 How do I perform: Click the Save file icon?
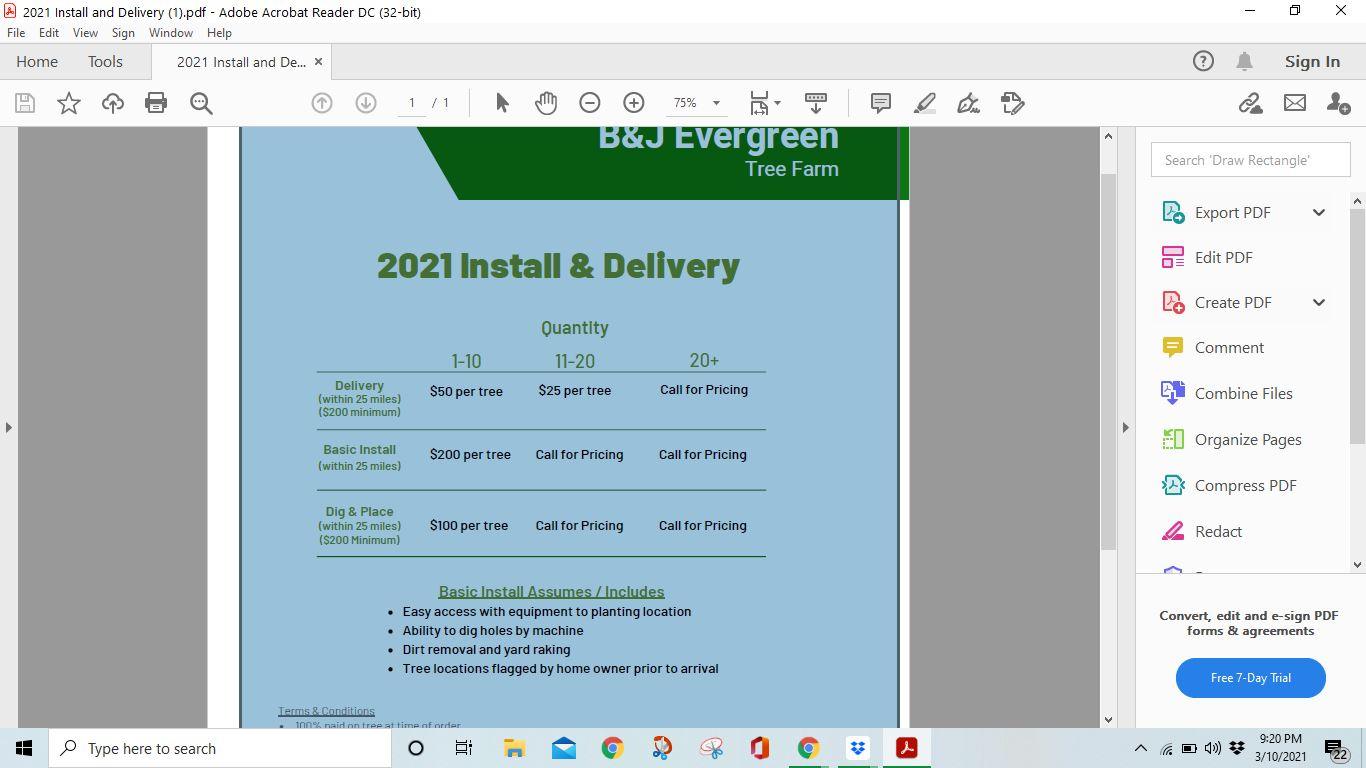pyautogui.click(x=25, y=103)
